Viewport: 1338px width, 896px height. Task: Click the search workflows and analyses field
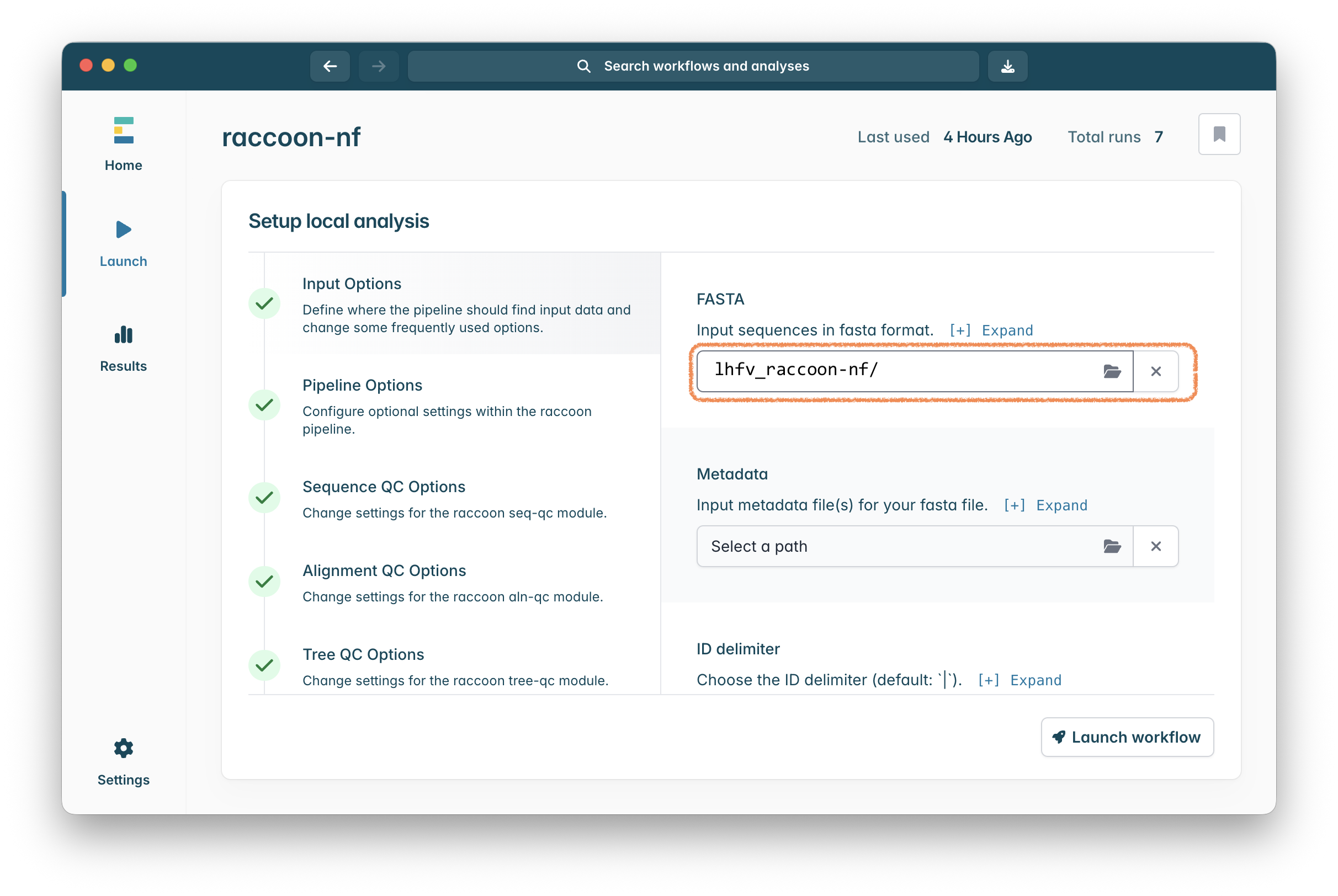(693, 66)
